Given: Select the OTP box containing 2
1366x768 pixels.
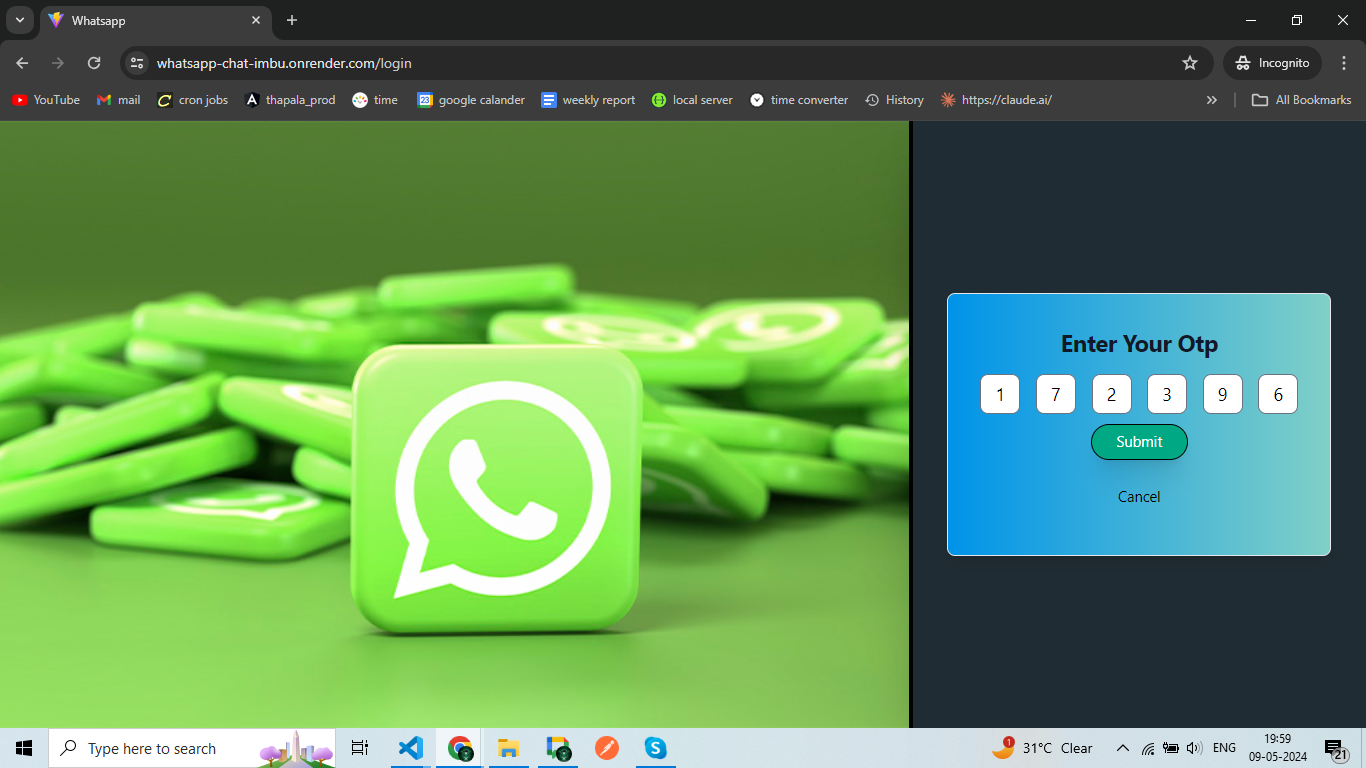Looking at the screenshot, I should (1111, 394).
